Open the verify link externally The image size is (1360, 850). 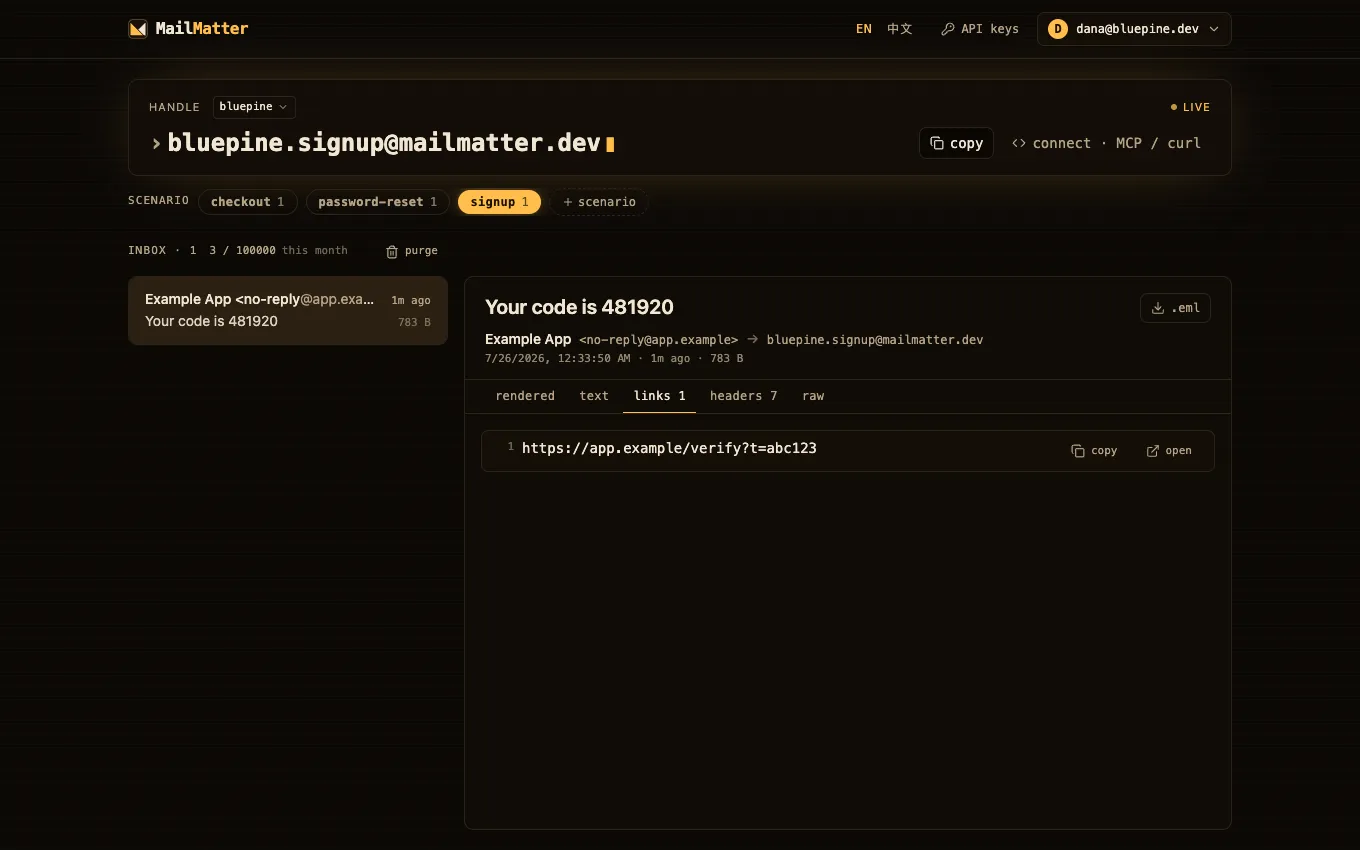(x=1169, y=451)
